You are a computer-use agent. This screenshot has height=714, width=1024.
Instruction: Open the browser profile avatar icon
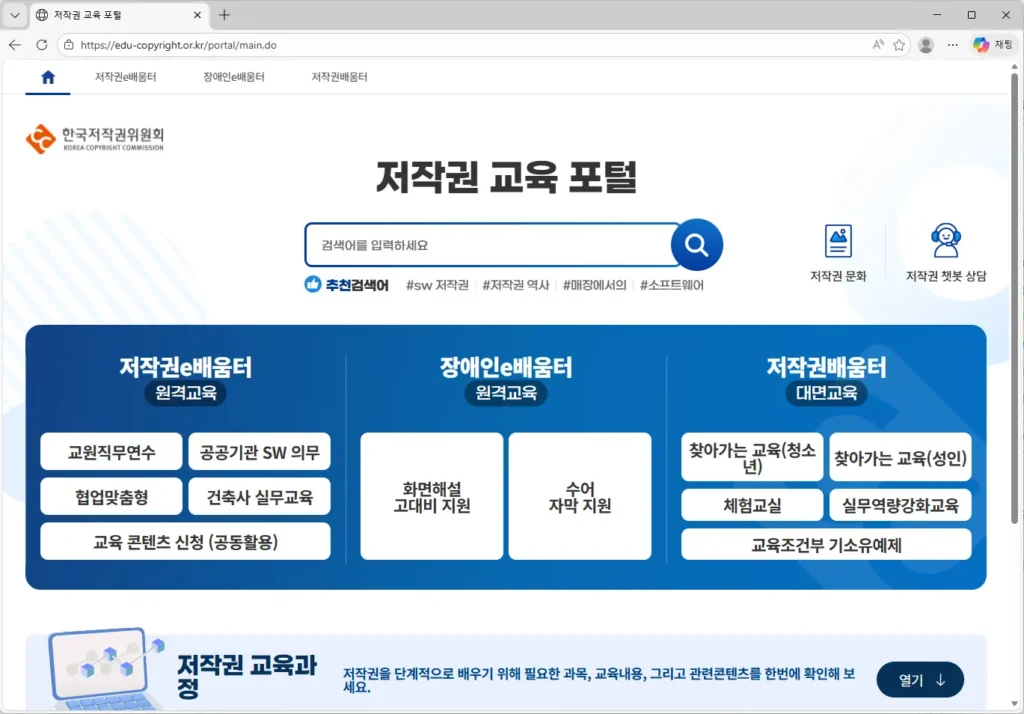[x=926, y=45]
